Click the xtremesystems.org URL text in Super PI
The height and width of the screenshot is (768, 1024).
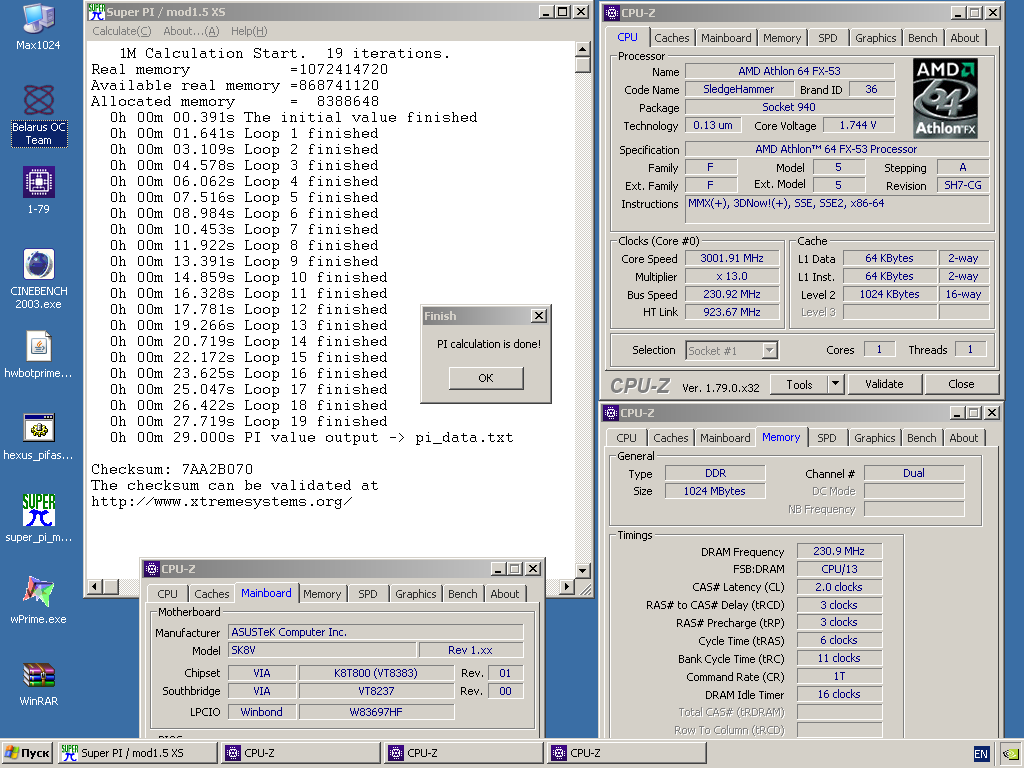click(x=222, y=502)
